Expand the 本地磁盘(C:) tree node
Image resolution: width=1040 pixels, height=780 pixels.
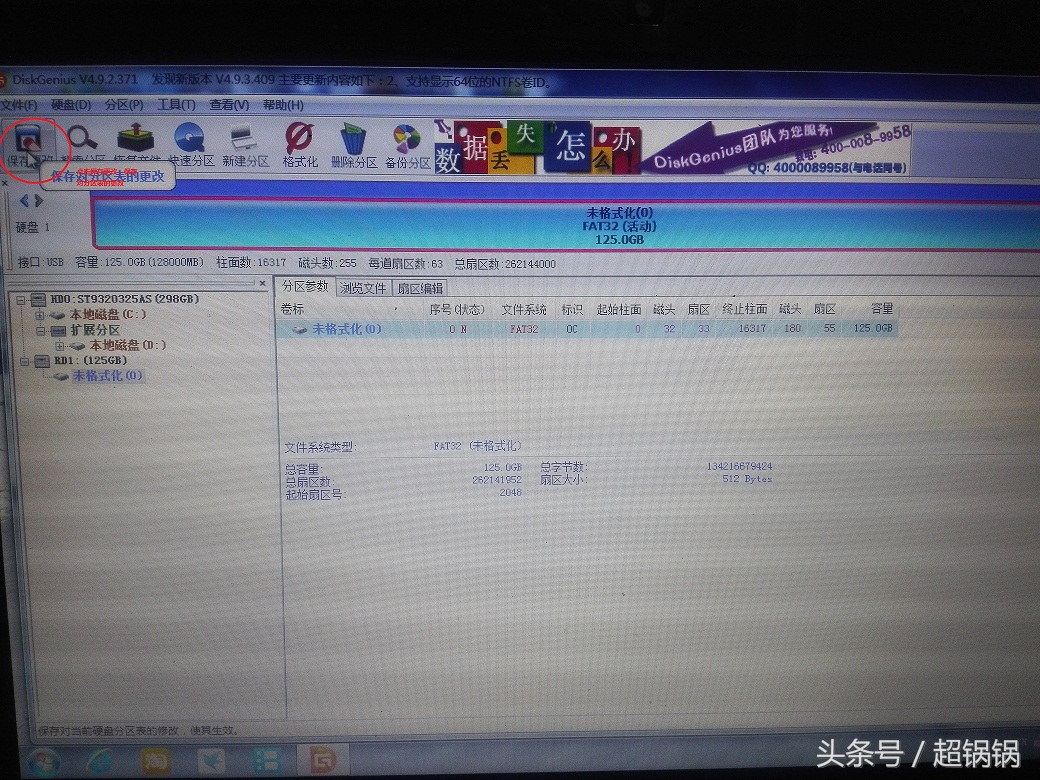tap(39, 315)
